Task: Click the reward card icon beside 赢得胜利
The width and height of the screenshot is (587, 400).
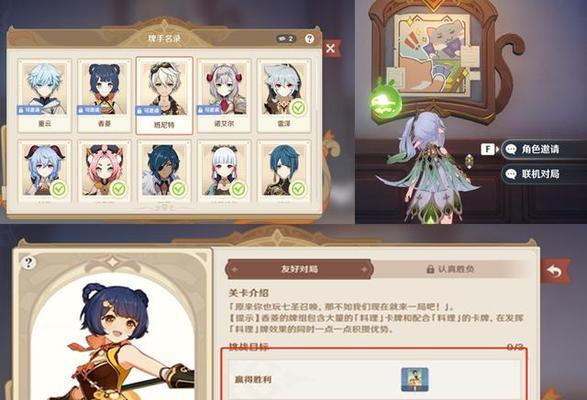Action: click(415, 379)
